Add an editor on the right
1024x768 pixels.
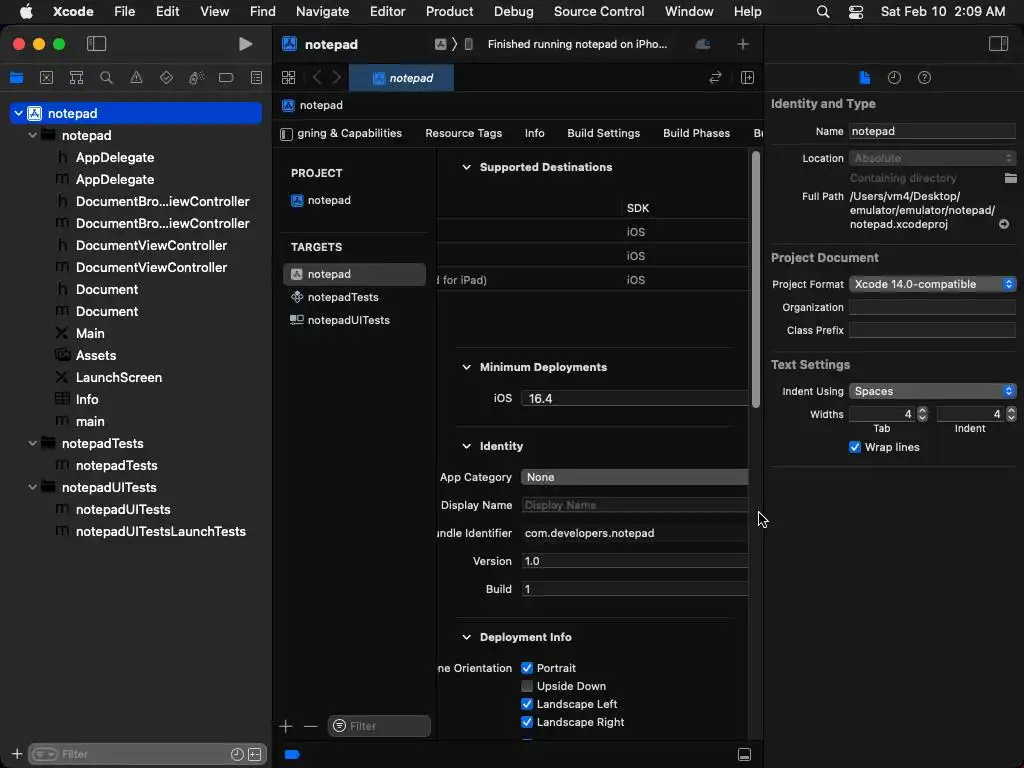point(747,78)
